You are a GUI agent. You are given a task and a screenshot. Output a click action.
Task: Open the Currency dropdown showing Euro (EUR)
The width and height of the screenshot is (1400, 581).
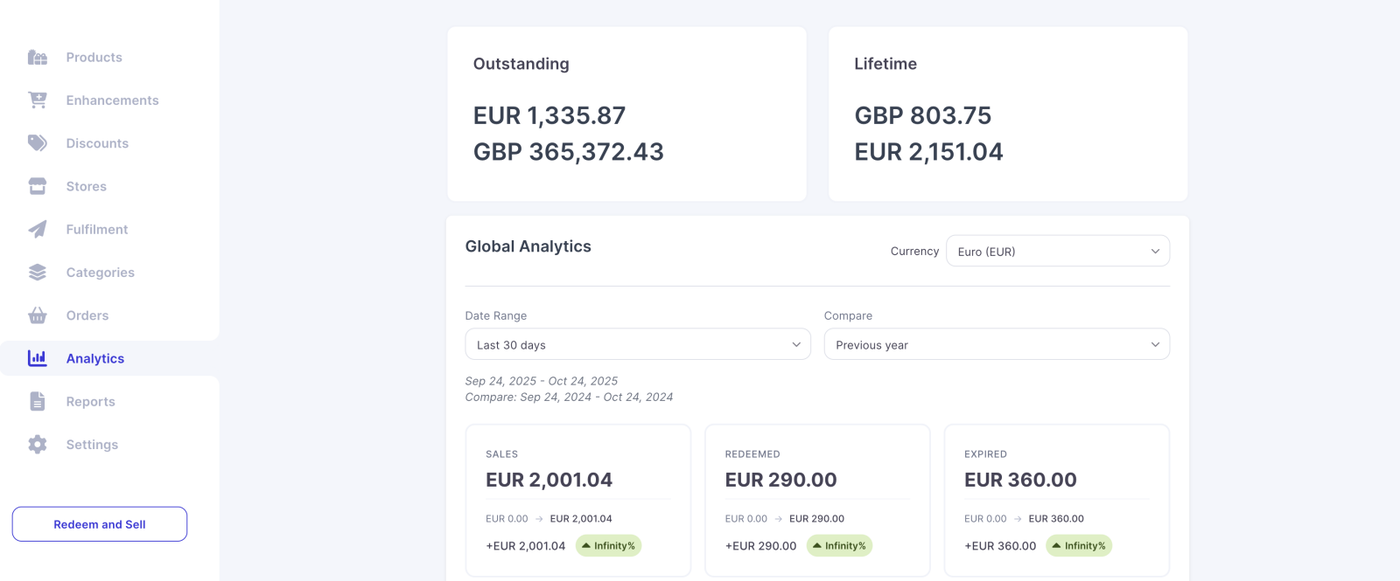1057,251
